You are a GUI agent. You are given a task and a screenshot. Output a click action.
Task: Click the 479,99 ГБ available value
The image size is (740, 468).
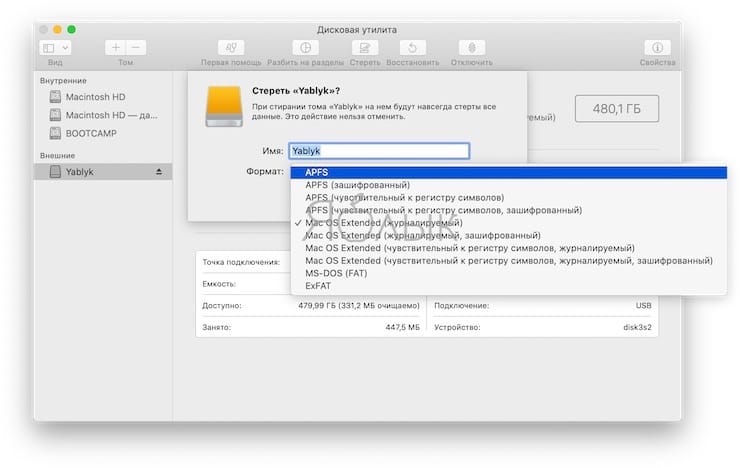[359, 306]
